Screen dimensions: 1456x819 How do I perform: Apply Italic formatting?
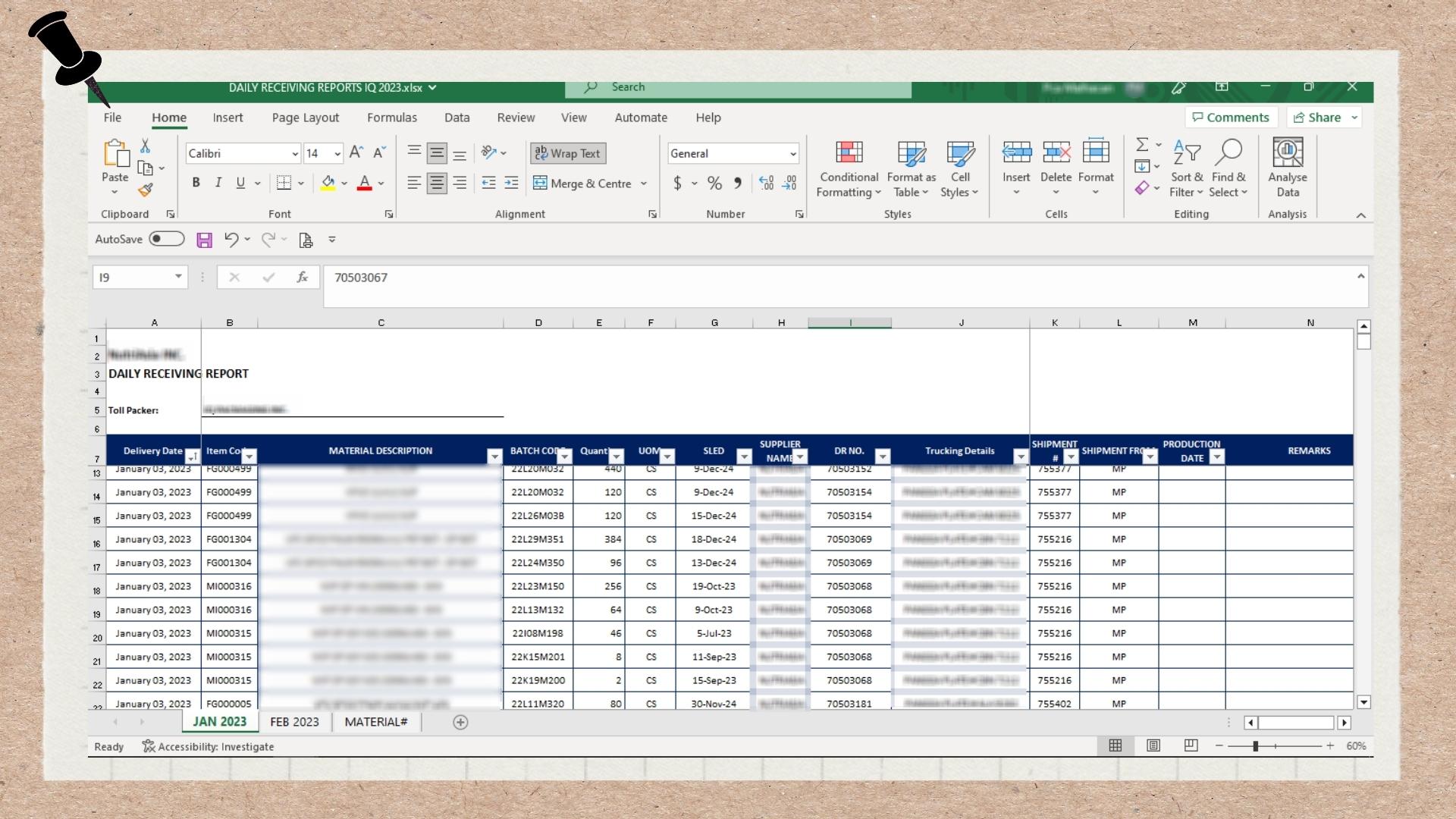[218, 183]
